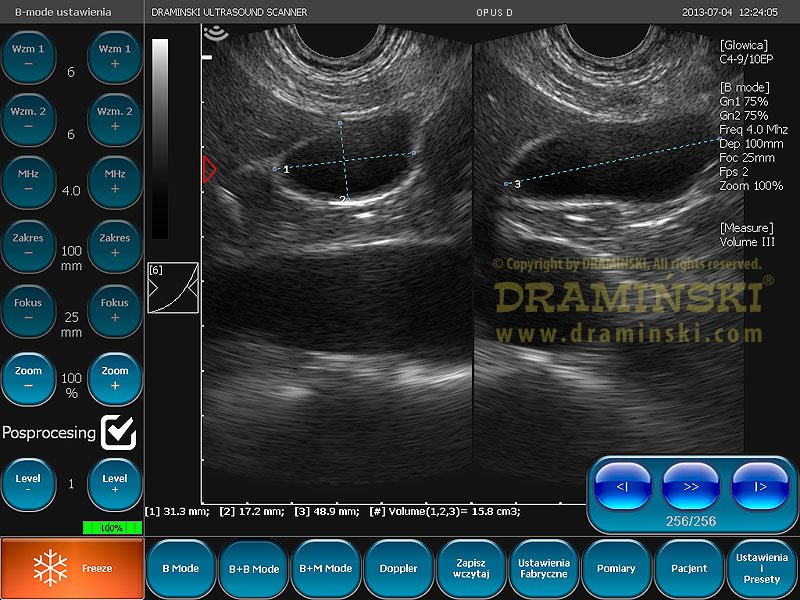Decrease Wzm. 2 gain
800x600 pixels.
point(28,119)
